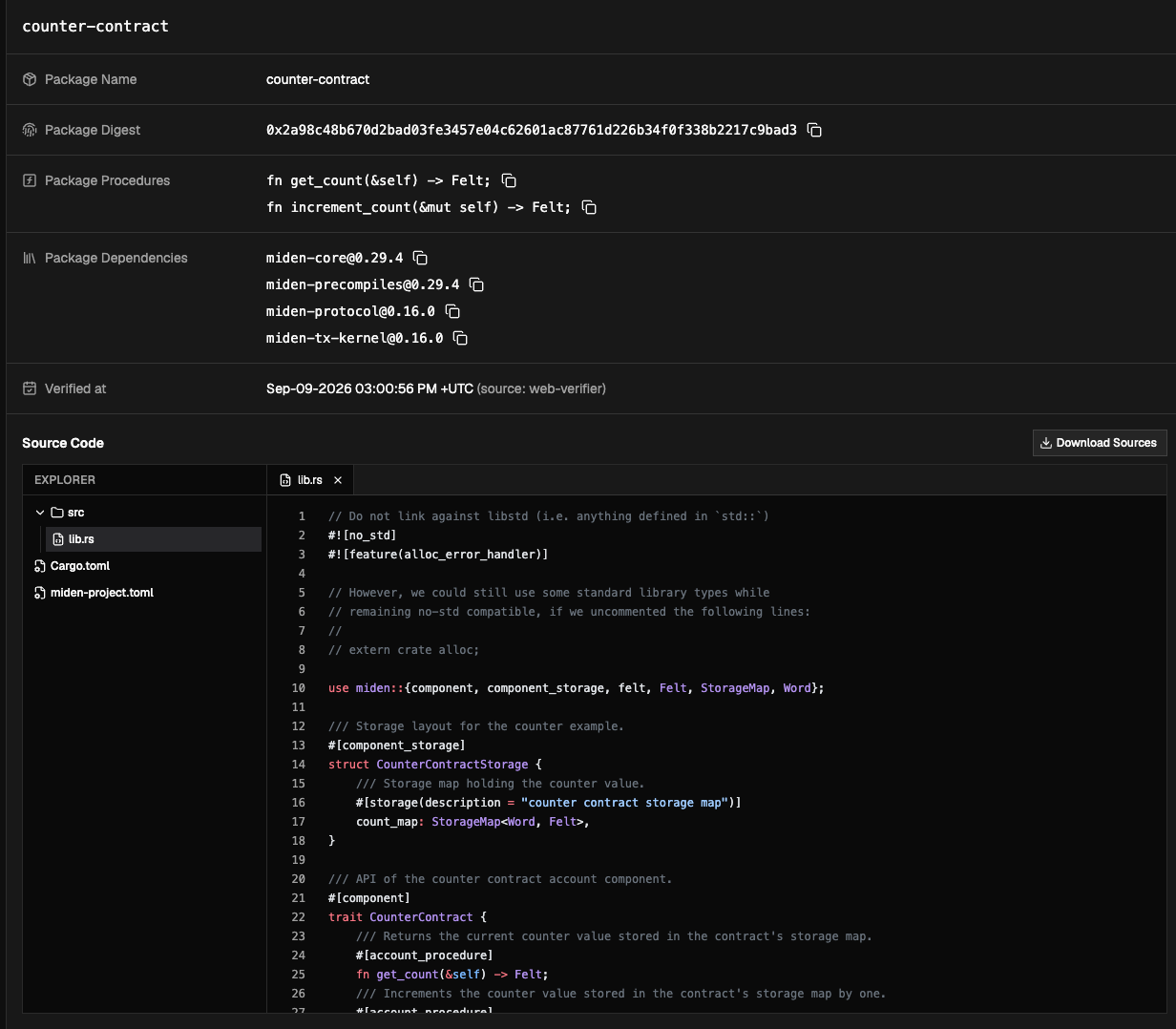Click the fn get_count procedure text

tap(378, 180)
